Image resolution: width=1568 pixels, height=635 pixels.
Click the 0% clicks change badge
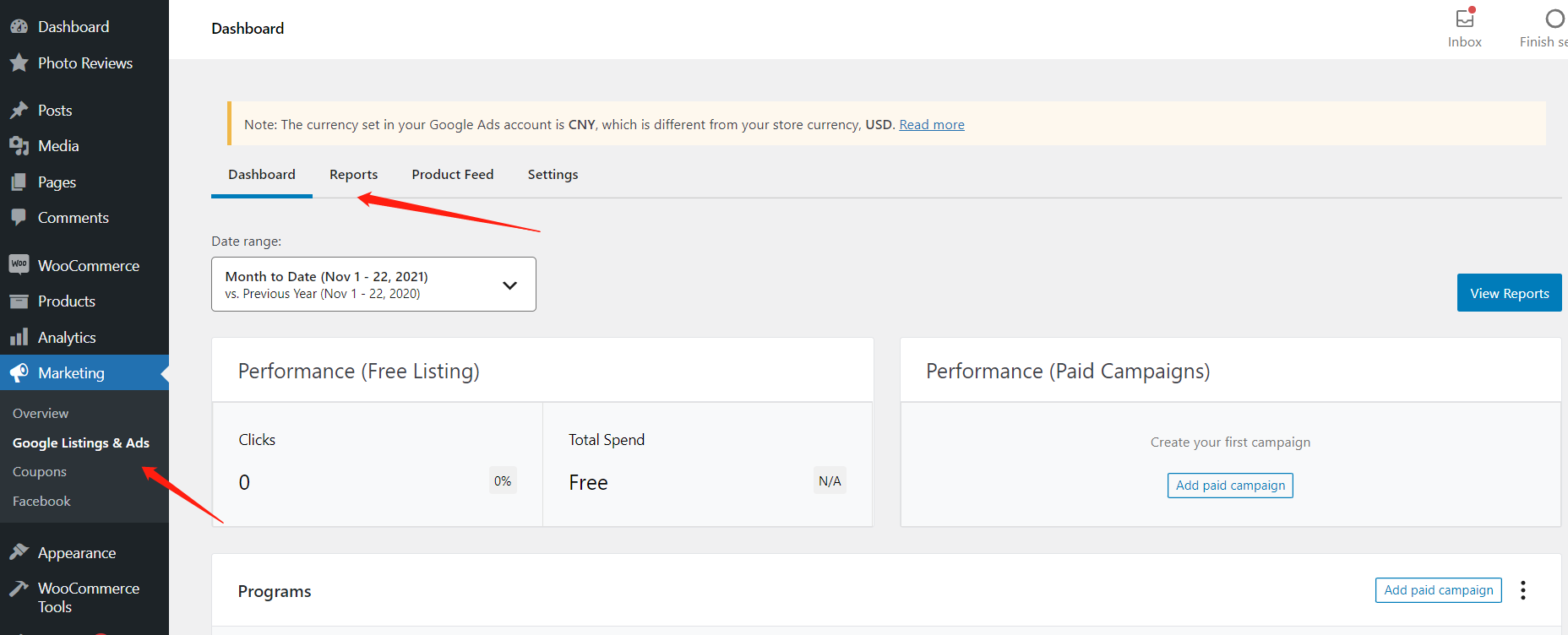coord(503,481)
